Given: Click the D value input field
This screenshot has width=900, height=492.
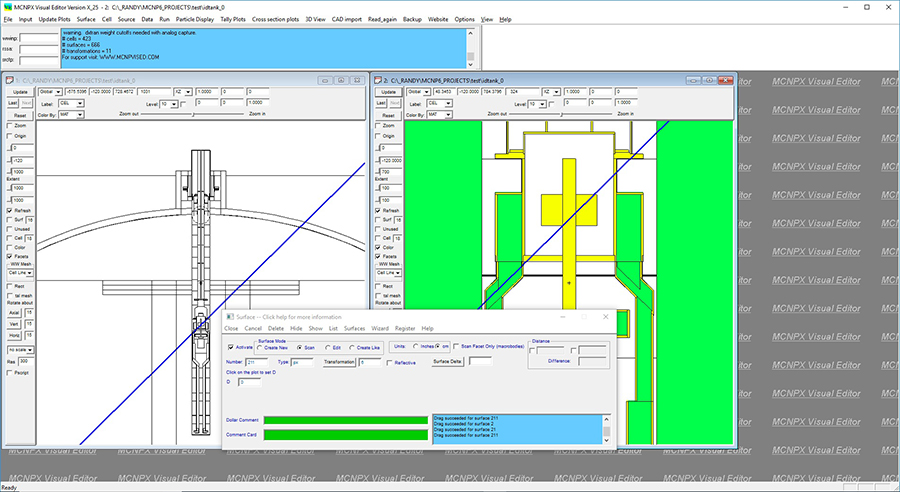Looking at the screenshot, I should click(250, 382).
